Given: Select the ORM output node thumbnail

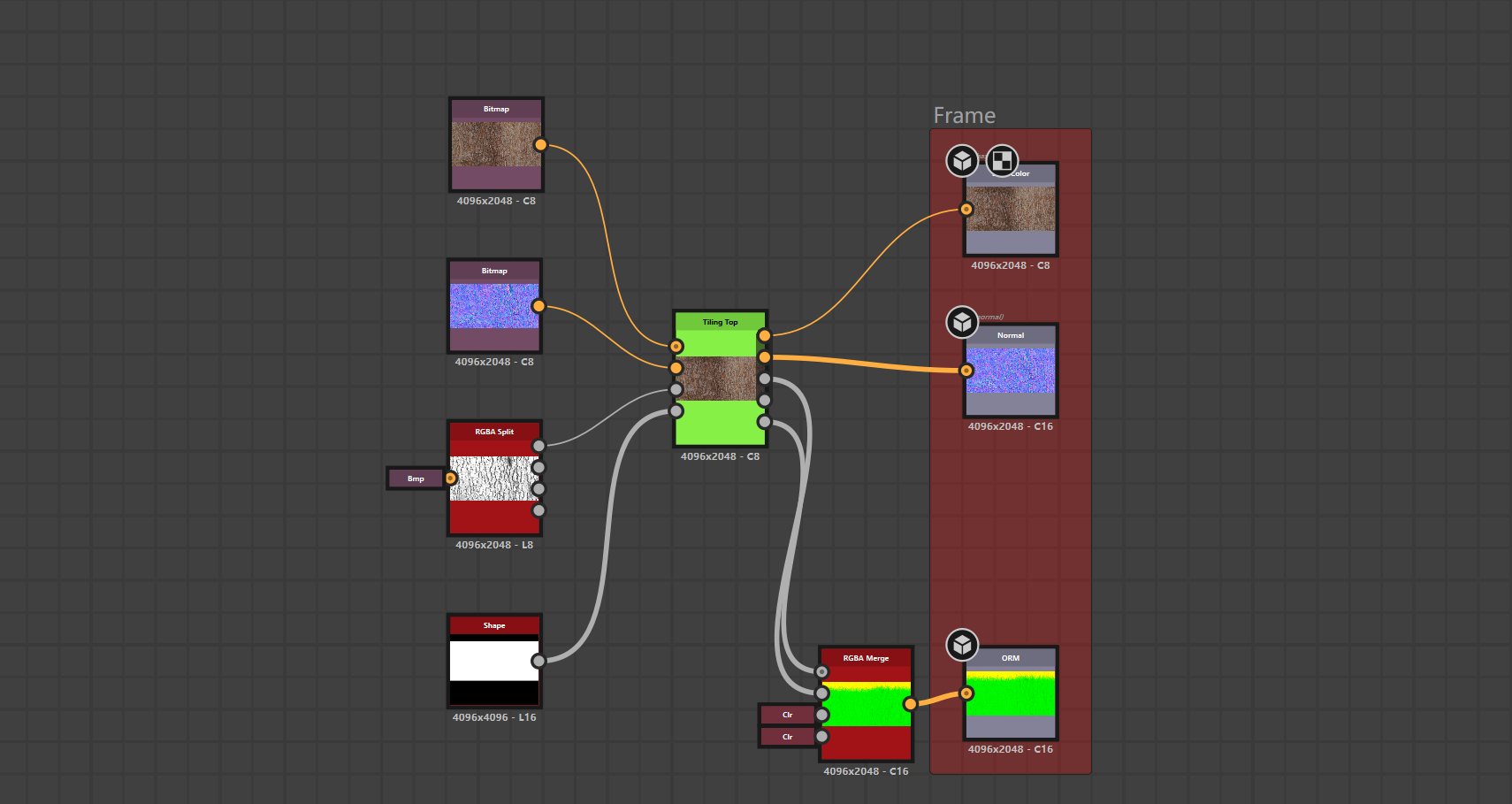Looking at the screenshot, I should click(x=1011, y=693).
